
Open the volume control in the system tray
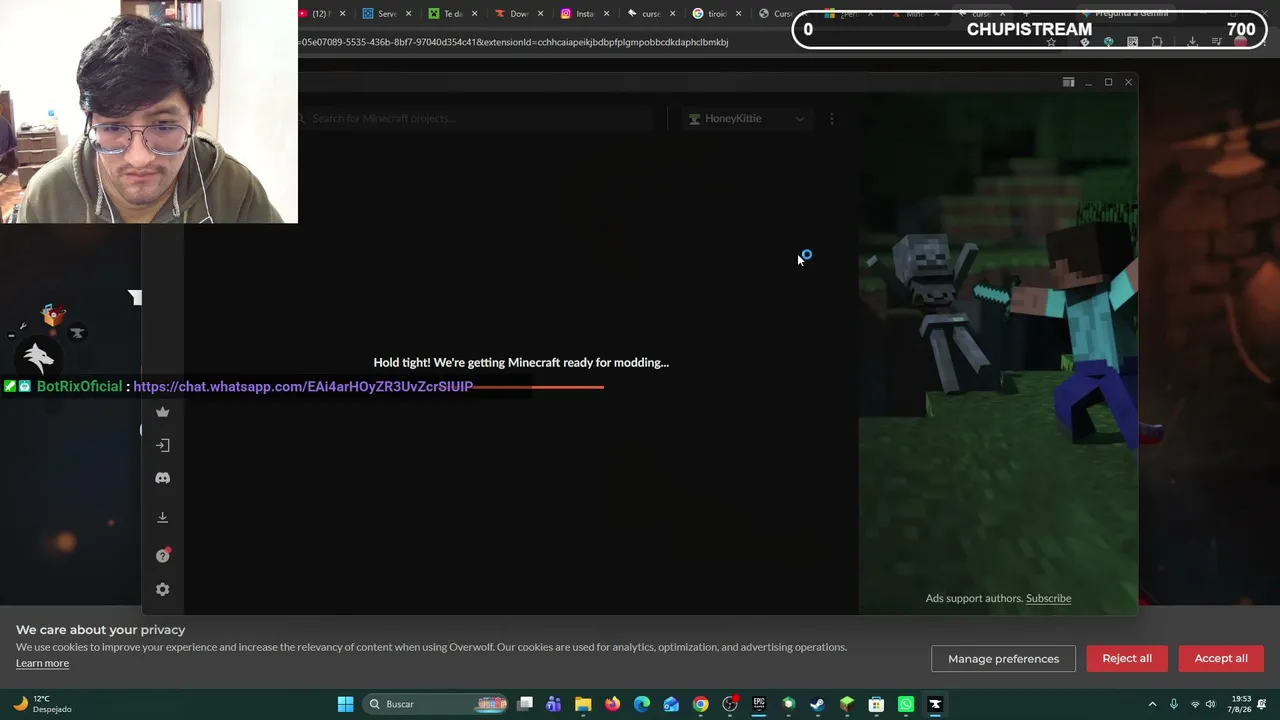[1210, 704]
